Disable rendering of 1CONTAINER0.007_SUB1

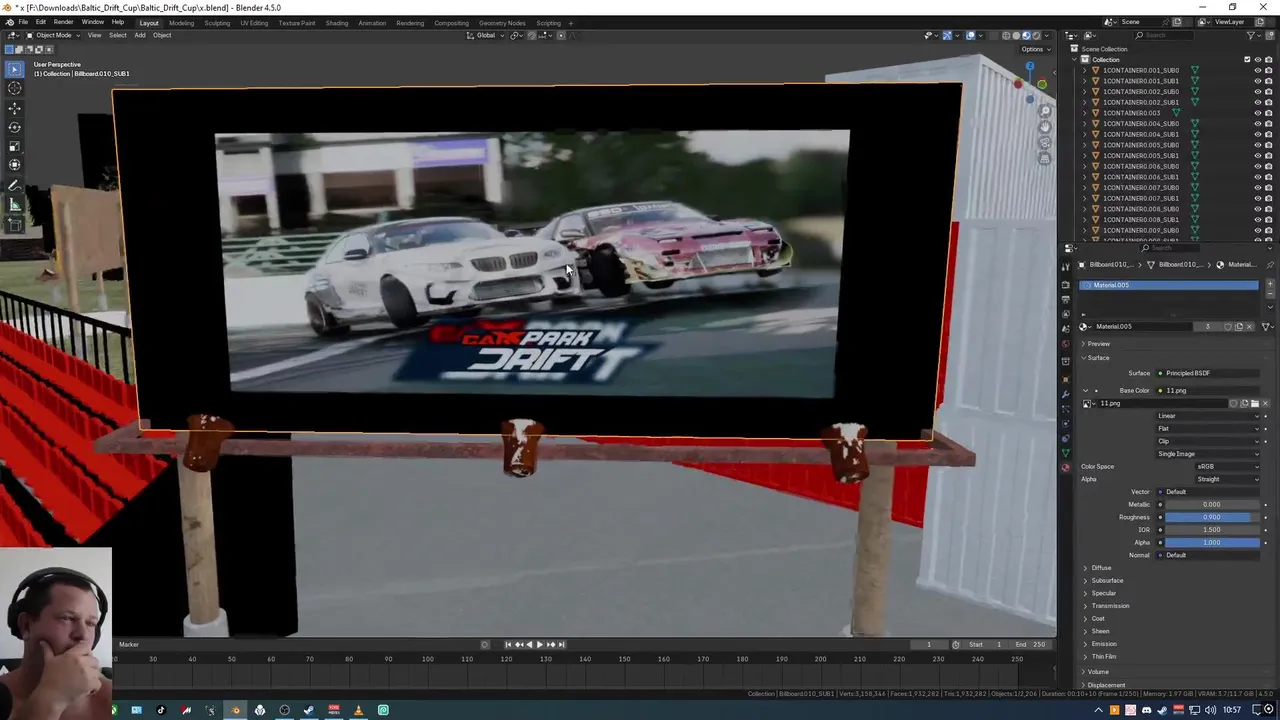[x=1269, y=198]
